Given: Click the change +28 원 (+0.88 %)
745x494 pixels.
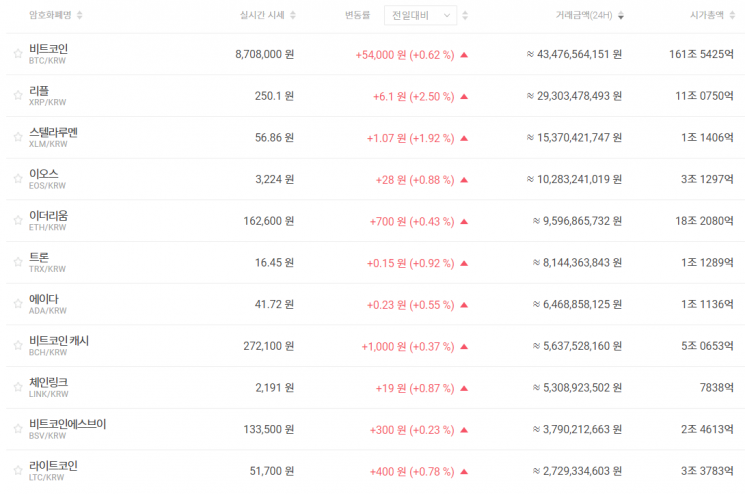Looking at the screenshot, I should pyautogui.click(x=415, y=180).
